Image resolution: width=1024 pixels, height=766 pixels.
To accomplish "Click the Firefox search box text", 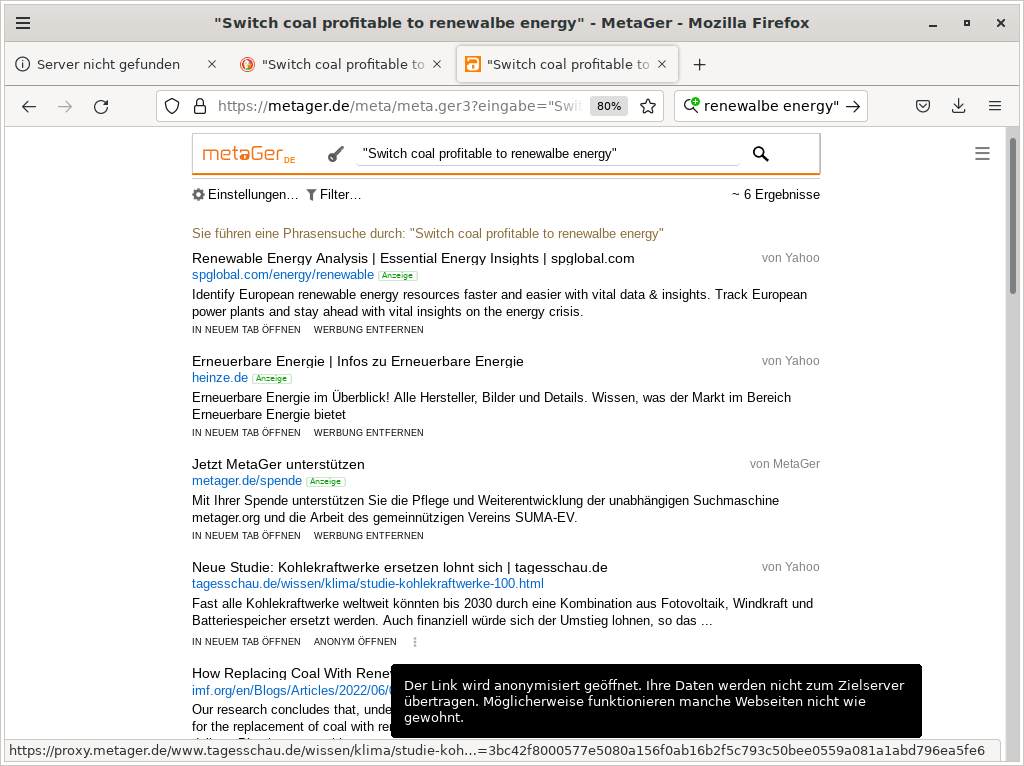I will 771,106.
